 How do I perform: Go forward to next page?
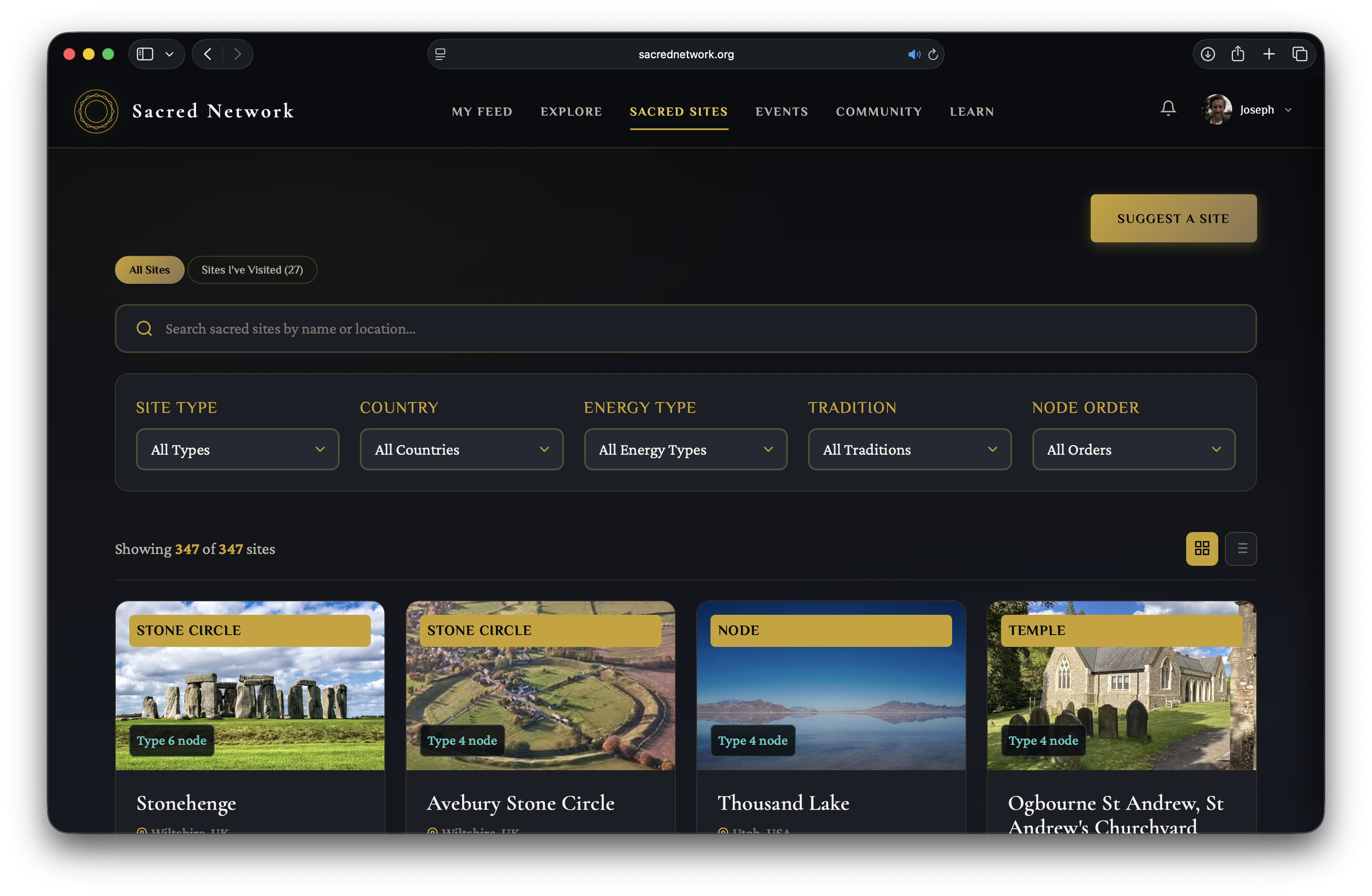pos(237,54)
